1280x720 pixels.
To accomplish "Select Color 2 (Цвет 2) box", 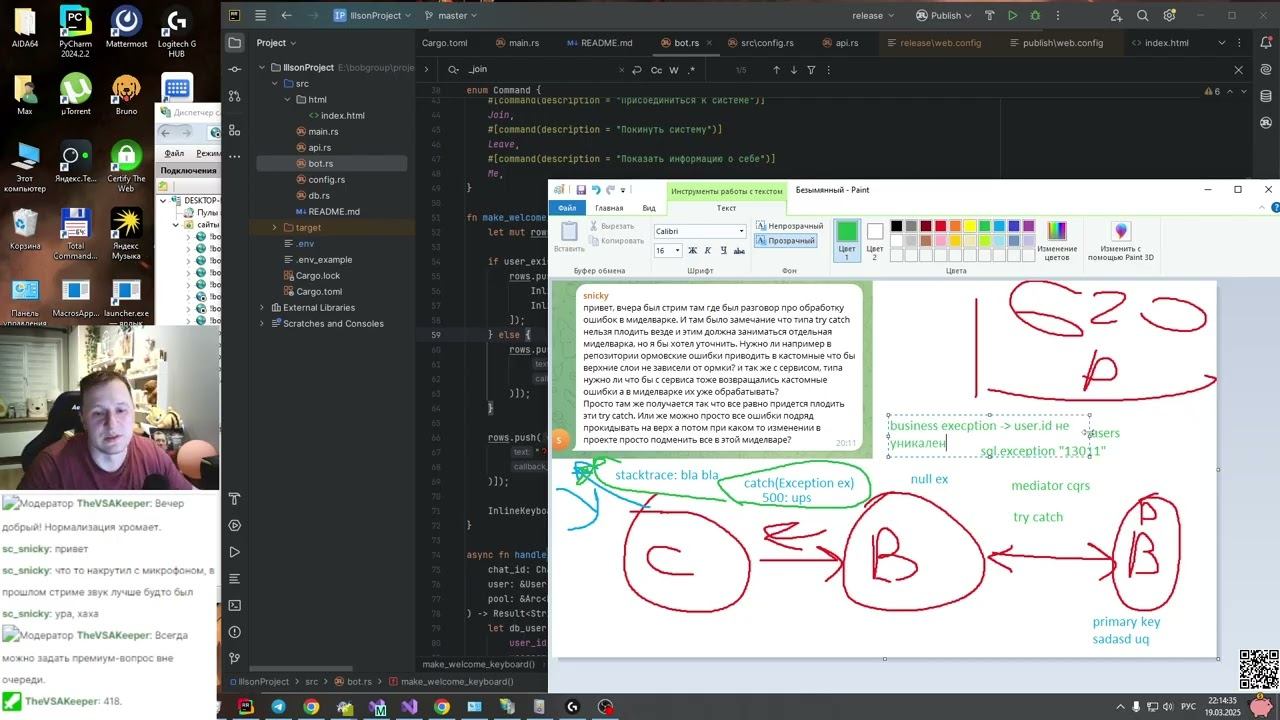I will tap(875, 241).
